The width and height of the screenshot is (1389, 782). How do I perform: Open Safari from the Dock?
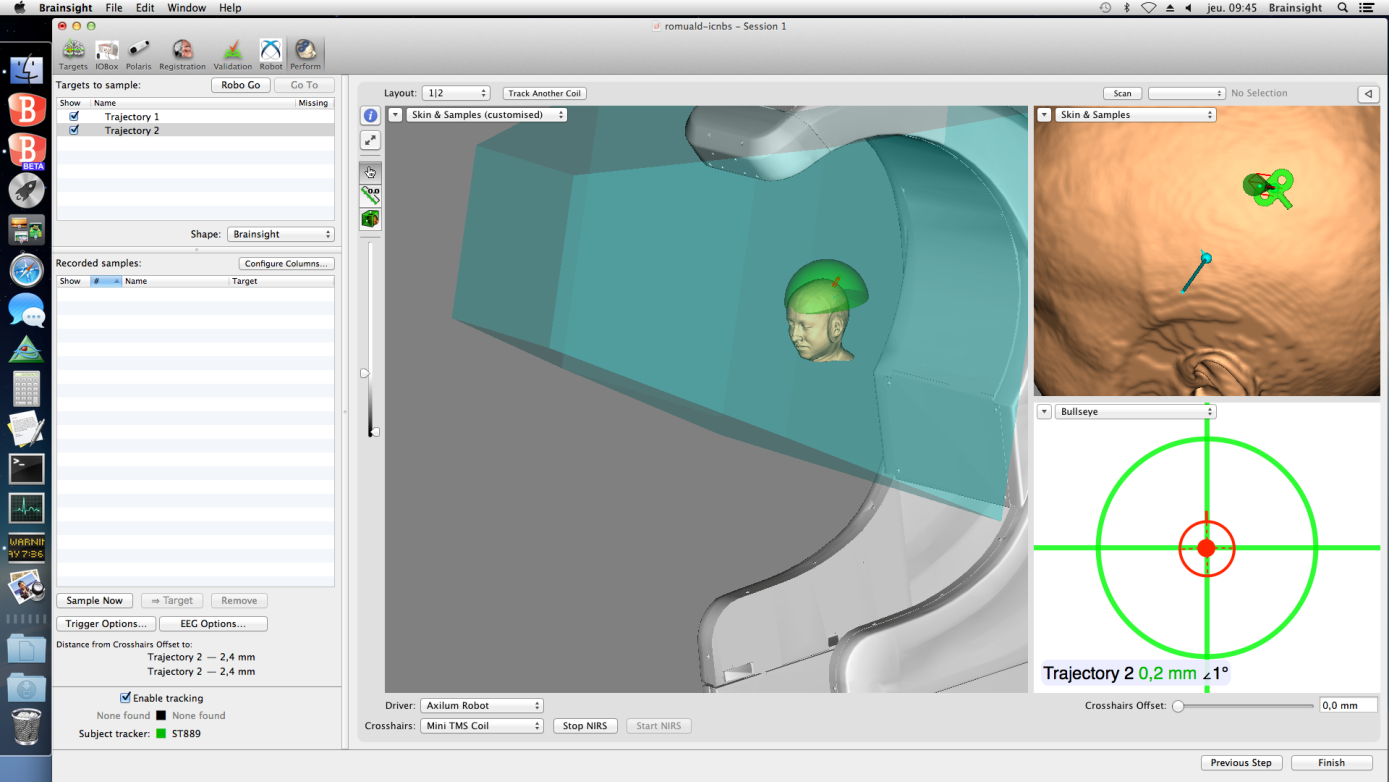(x=26, y=270)
